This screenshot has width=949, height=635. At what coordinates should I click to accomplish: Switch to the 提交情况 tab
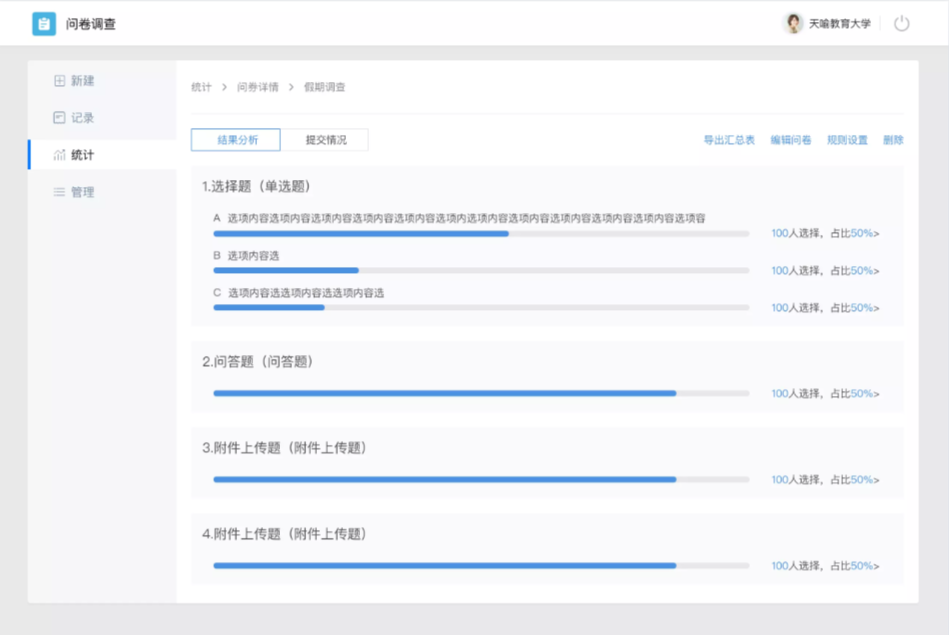(325, 140)
